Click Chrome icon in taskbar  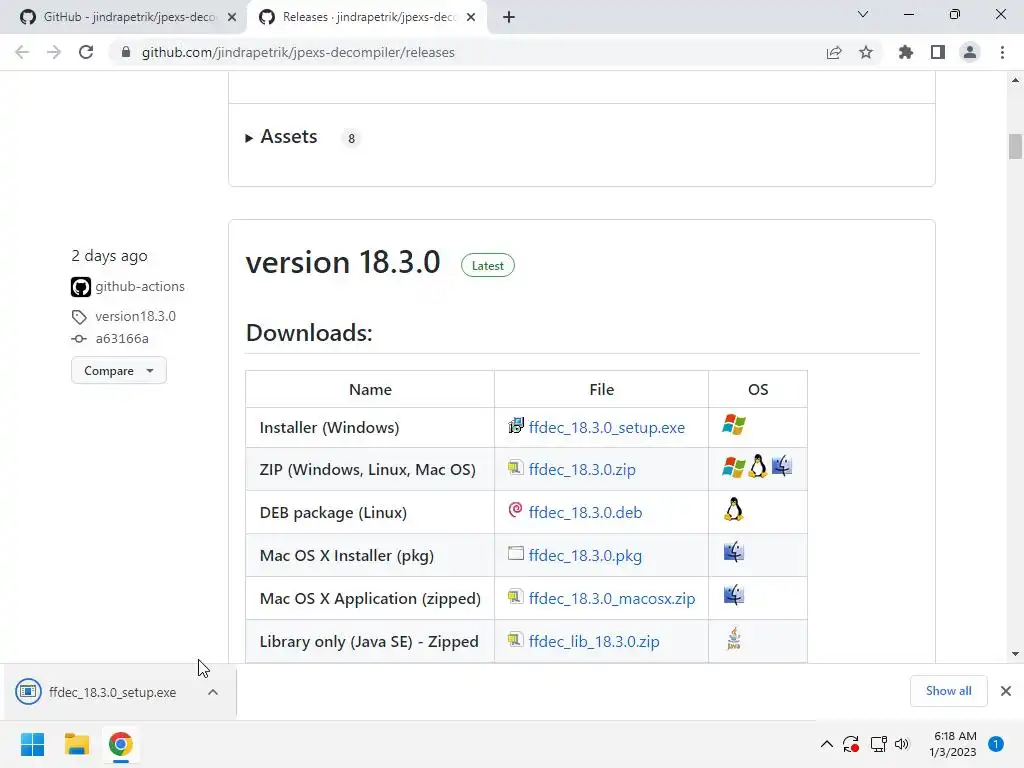[x=120, y=744]
